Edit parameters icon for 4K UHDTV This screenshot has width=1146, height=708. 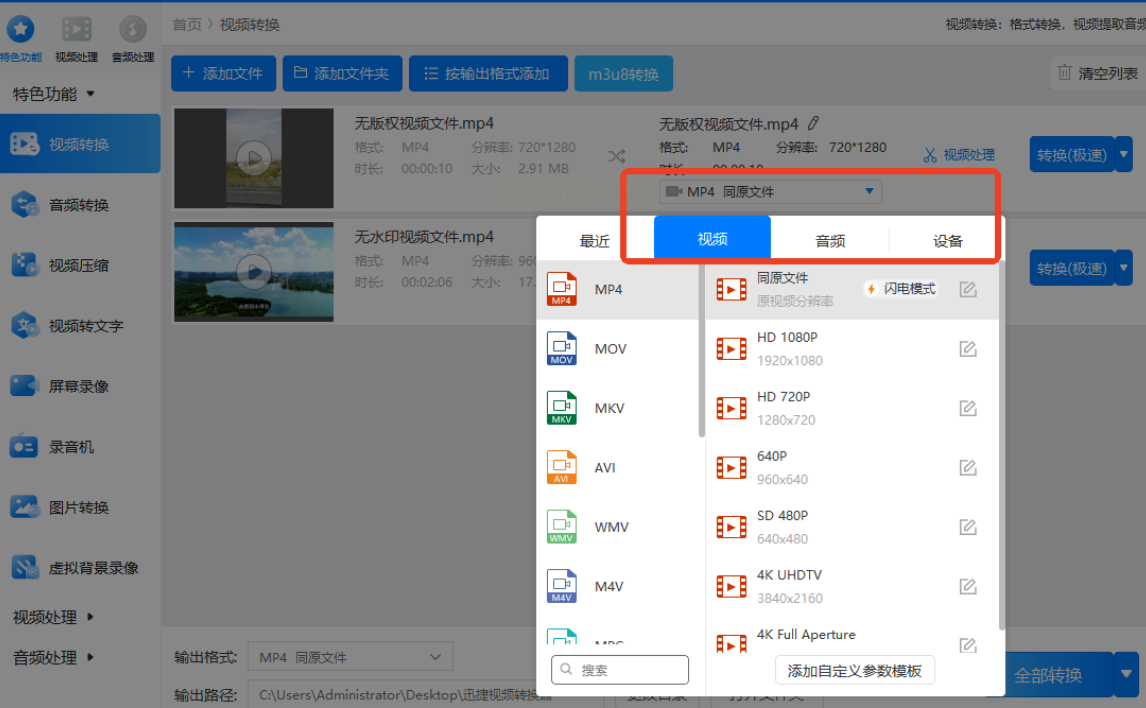[x=968, y=586]
